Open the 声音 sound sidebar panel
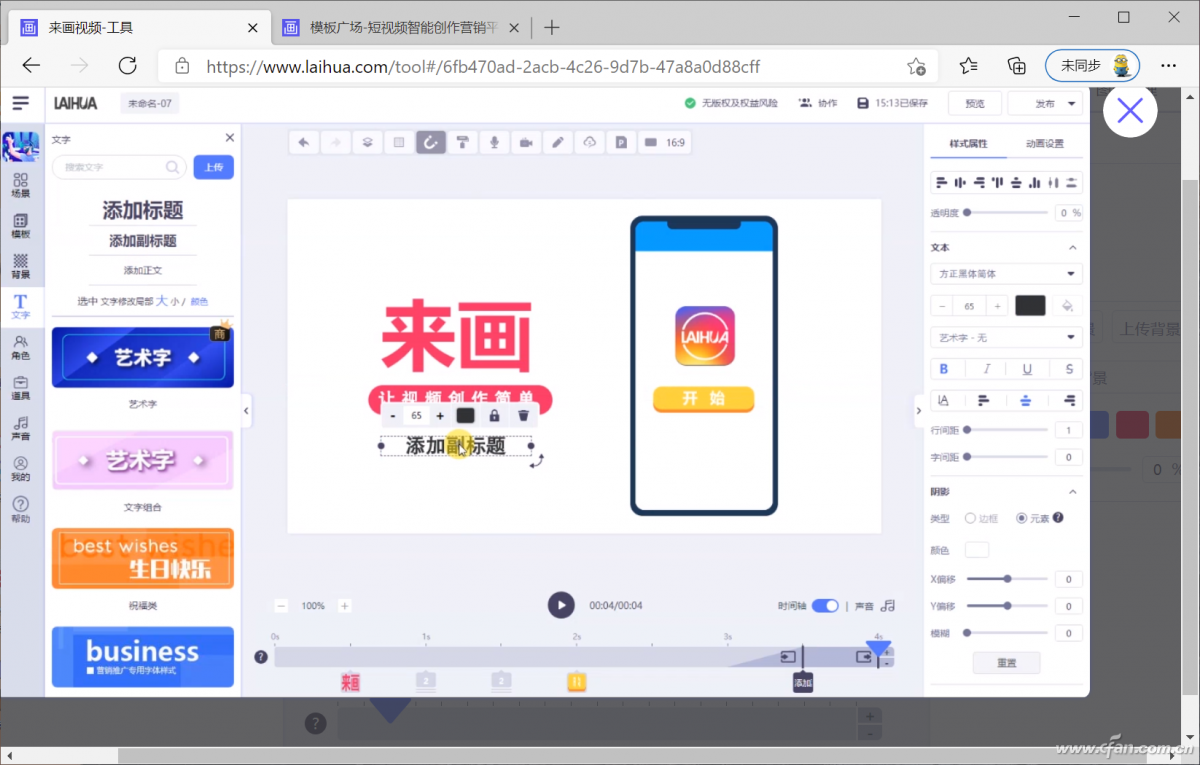 [21, 429]
